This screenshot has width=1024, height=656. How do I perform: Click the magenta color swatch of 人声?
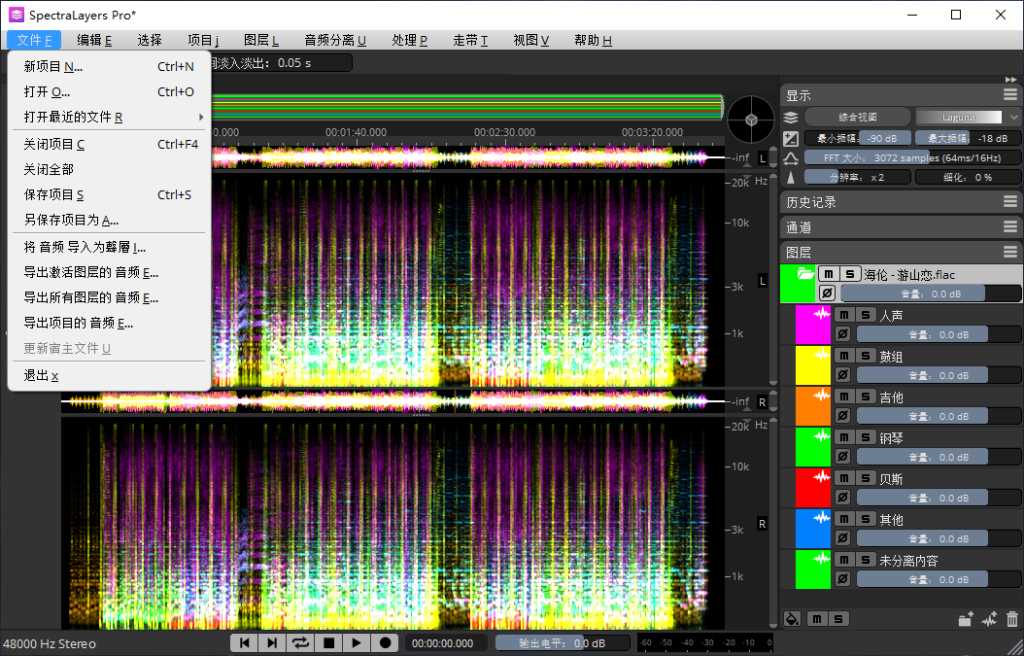[812, 325]
